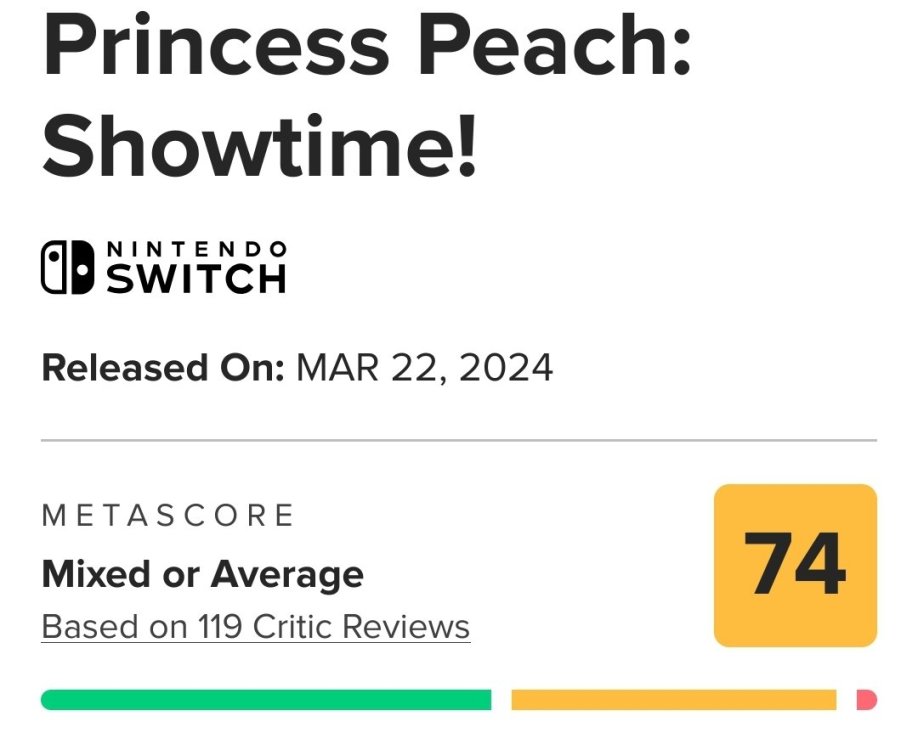Click the Nintendo Switch Joy-Con logo icon

[69, 268]
